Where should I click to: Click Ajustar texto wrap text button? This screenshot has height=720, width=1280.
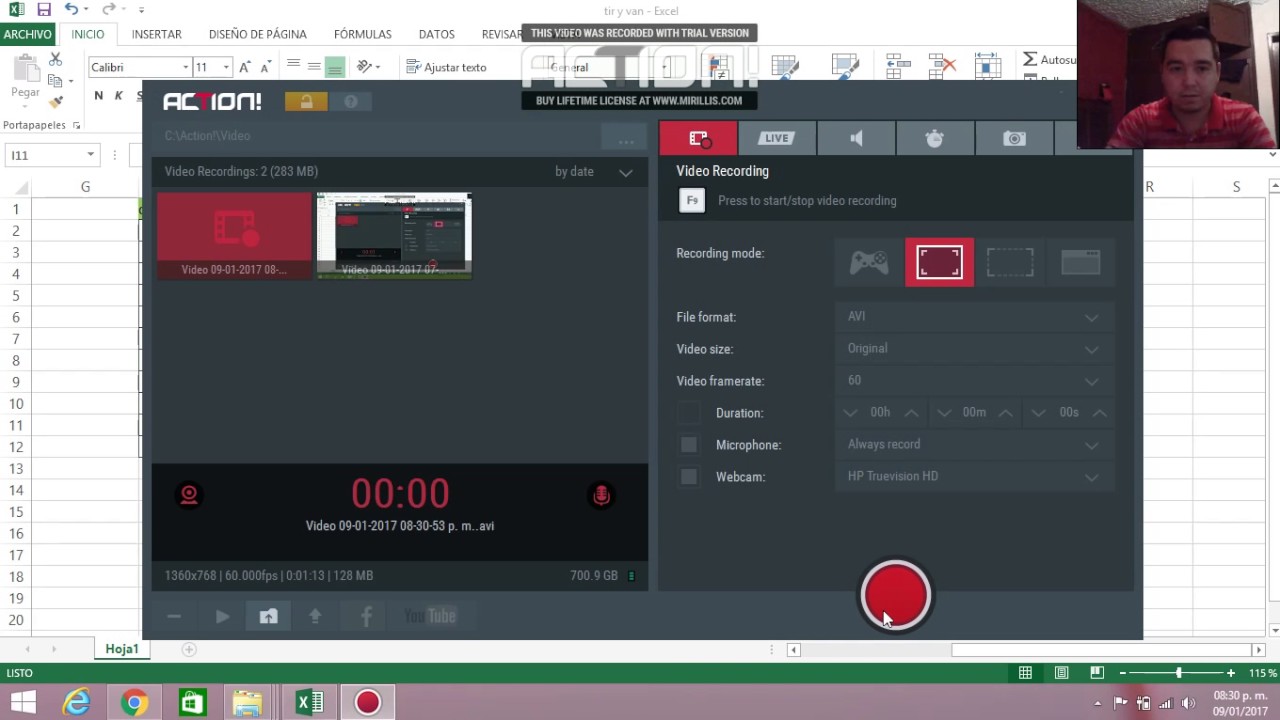[447, 67]
